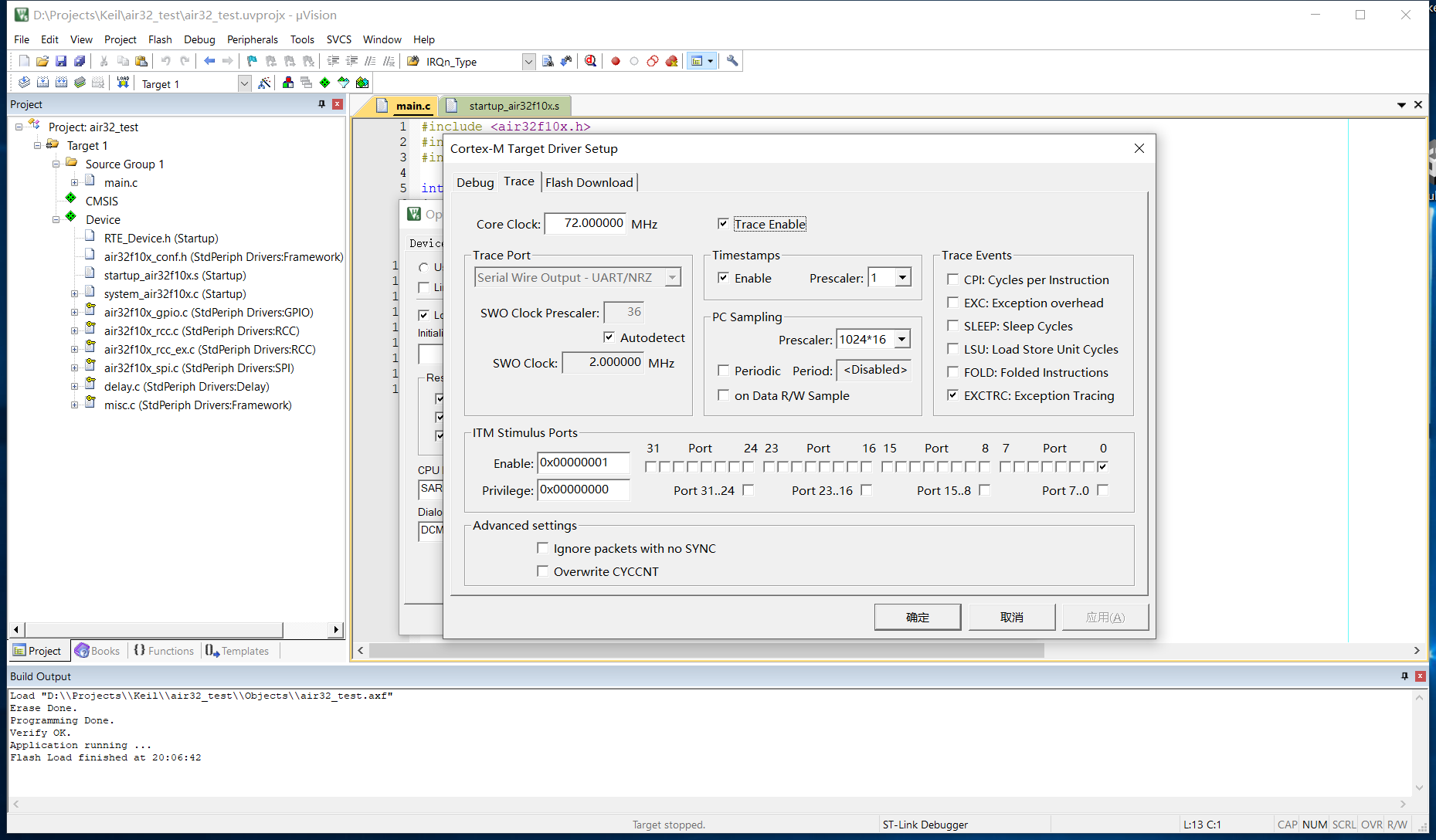Open Configuration wrench icon in toolbar
The image size is (1436, 840).
[732, 61]
